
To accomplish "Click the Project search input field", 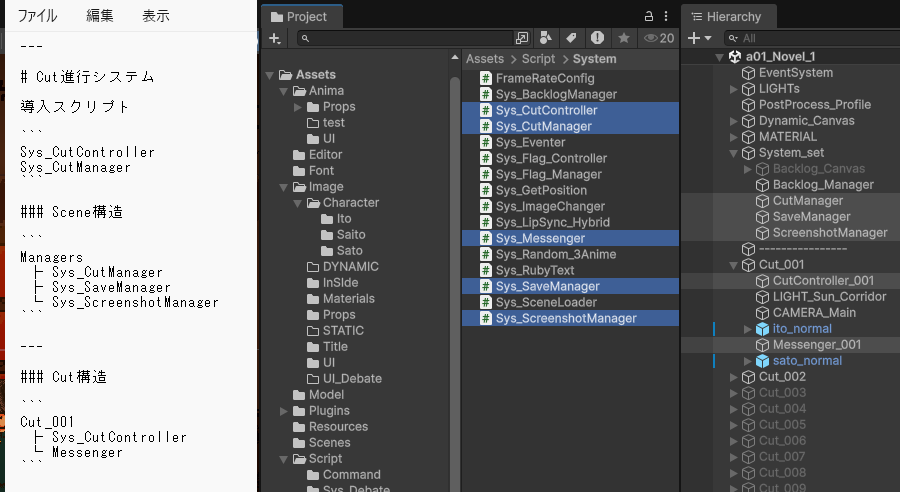I will click(x=410, y=38).
